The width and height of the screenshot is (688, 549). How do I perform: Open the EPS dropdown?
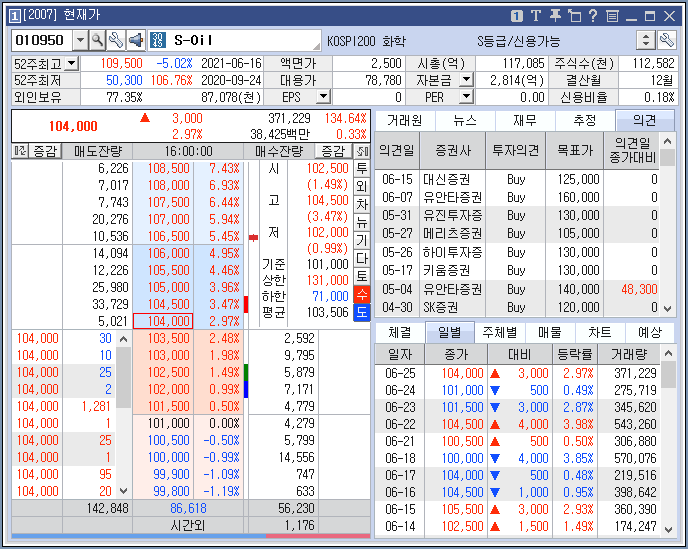pyautogui.click(x=323, y=96)
